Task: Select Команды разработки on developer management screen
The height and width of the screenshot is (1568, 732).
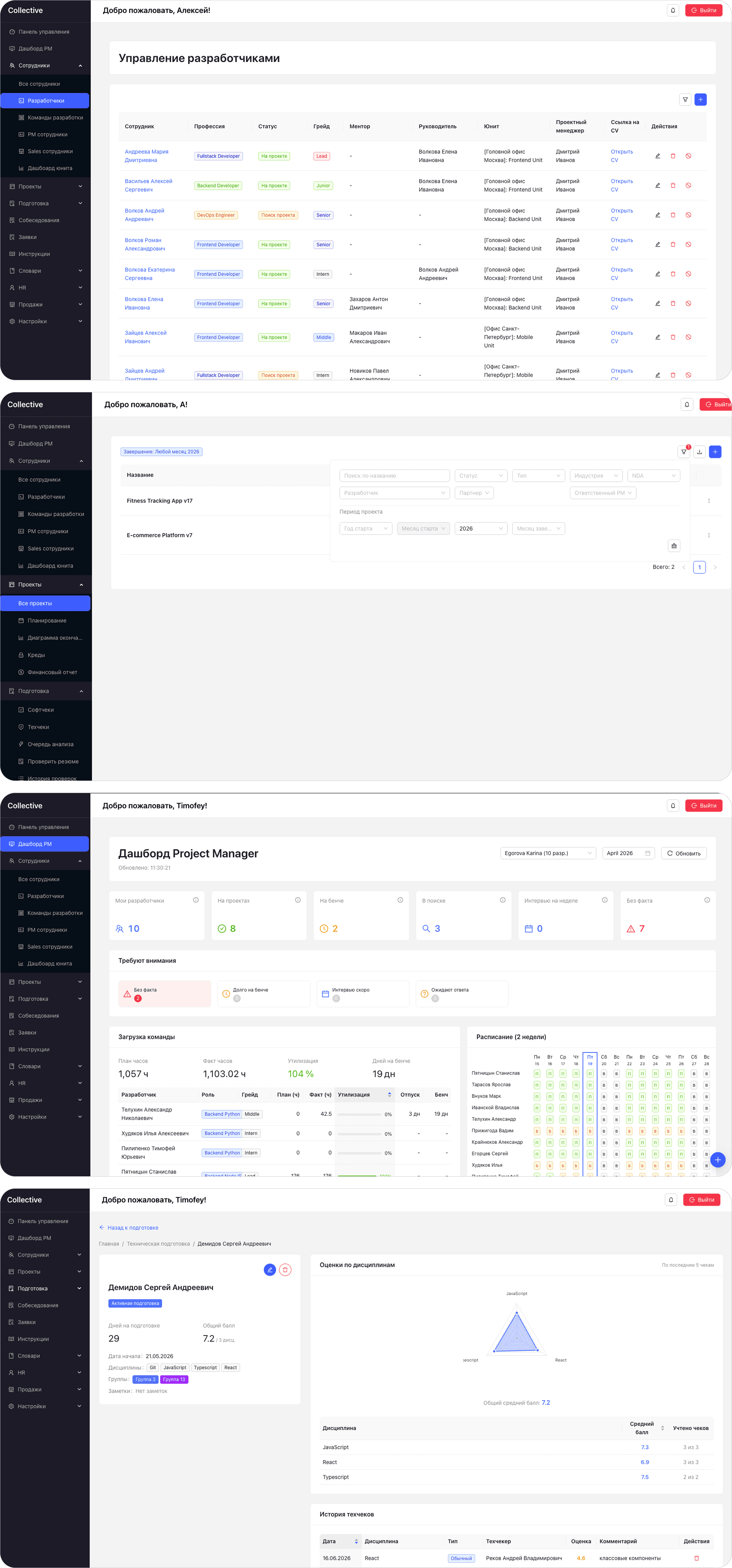Action: (x=45, y=118)
